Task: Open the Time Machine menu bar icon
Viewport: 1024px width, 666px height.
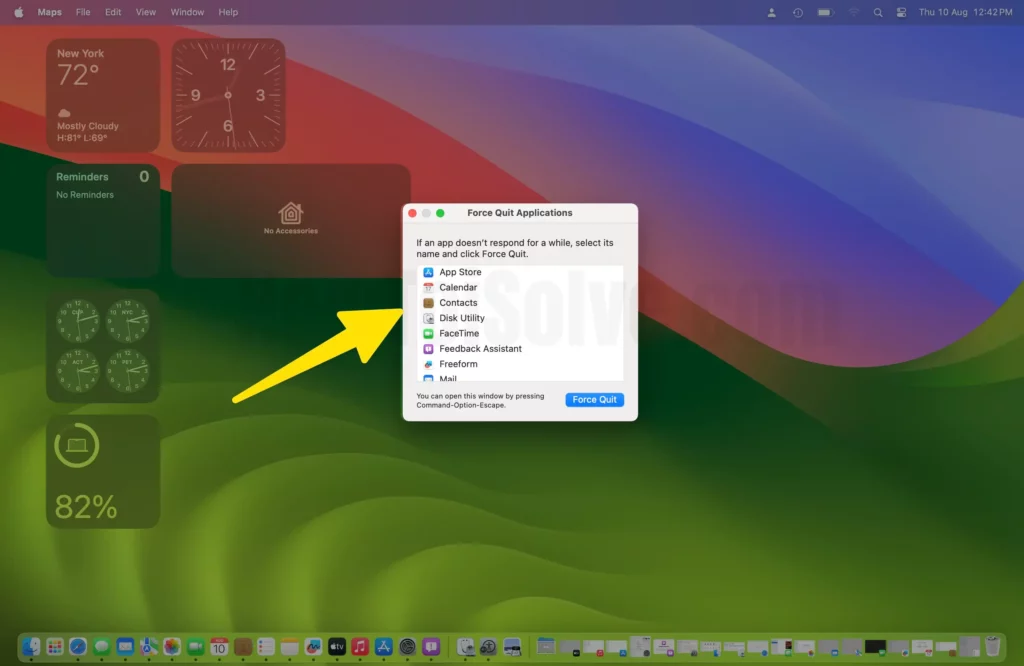Action: (797, 12)
